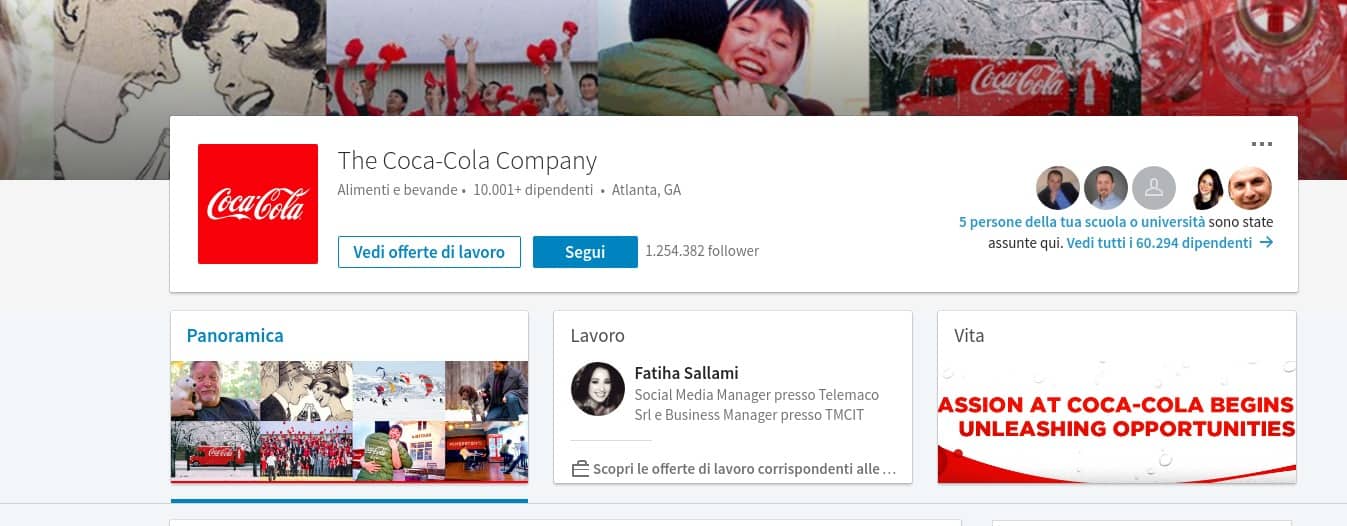Screen dimensions: 1347x526
Task: Open 5 persone della tua scuola link
Action: pyautogui.click(x=1082, y=222)
